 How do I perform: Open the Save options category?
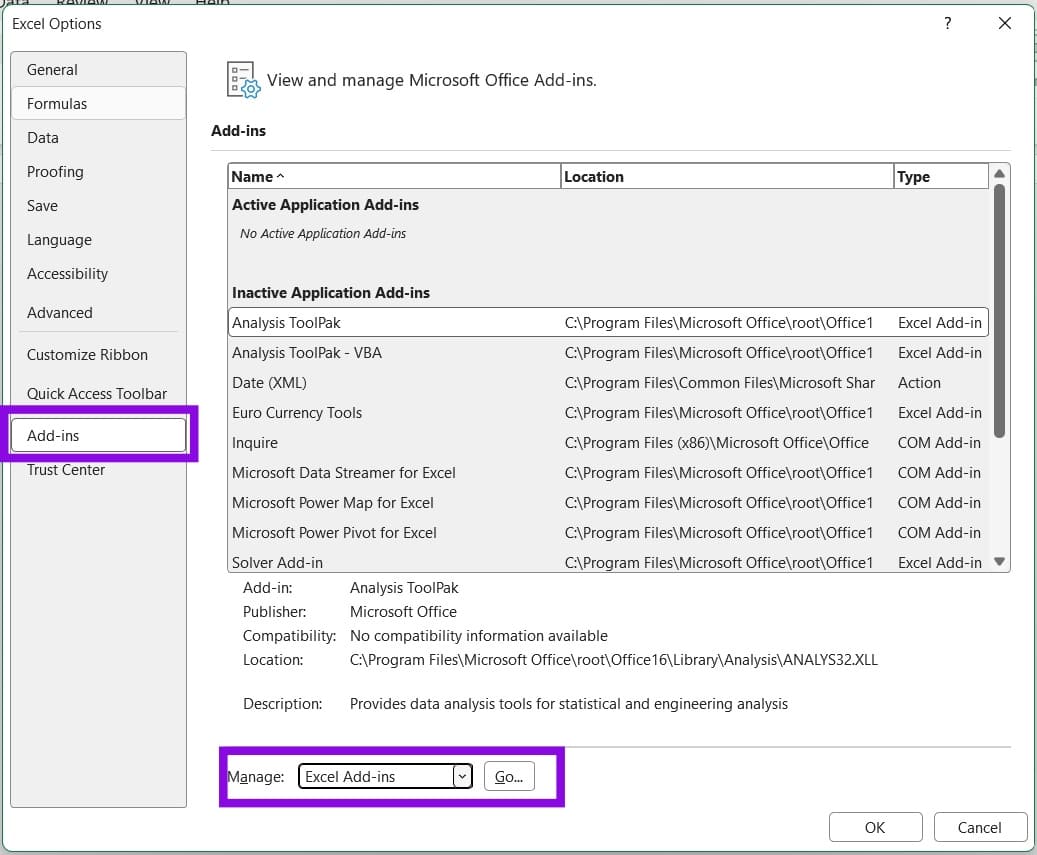coord(99,206)
